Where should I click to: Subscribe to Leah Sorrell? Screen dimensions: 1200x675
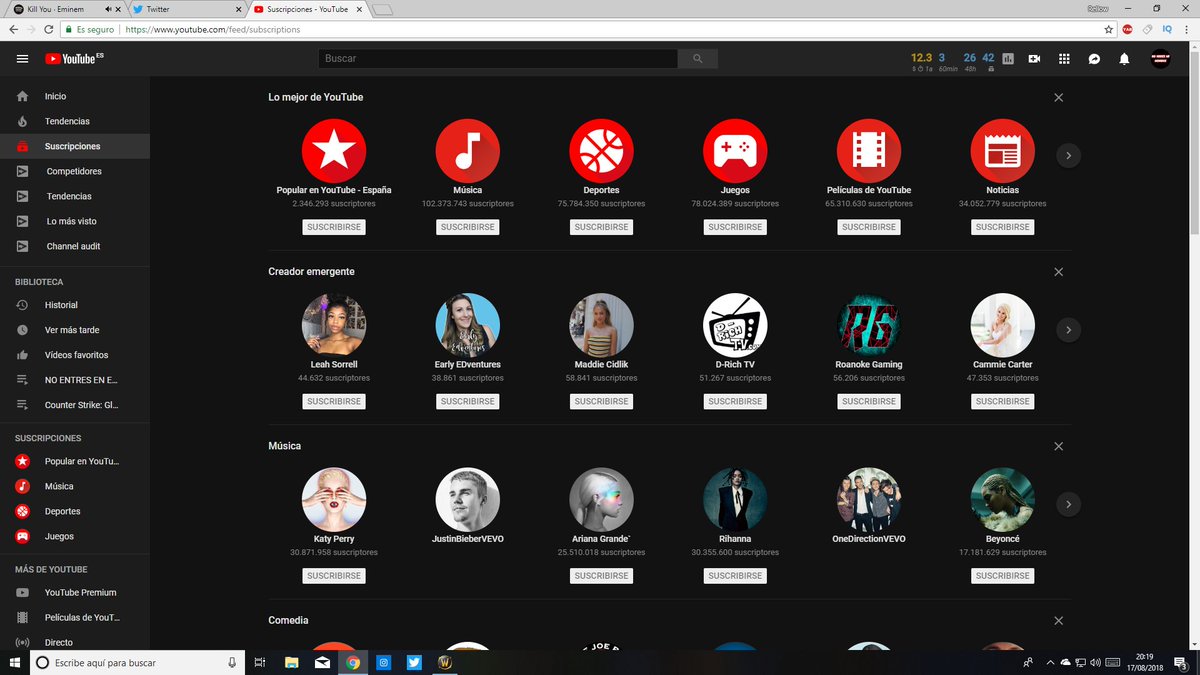click(x=334, y=401)
